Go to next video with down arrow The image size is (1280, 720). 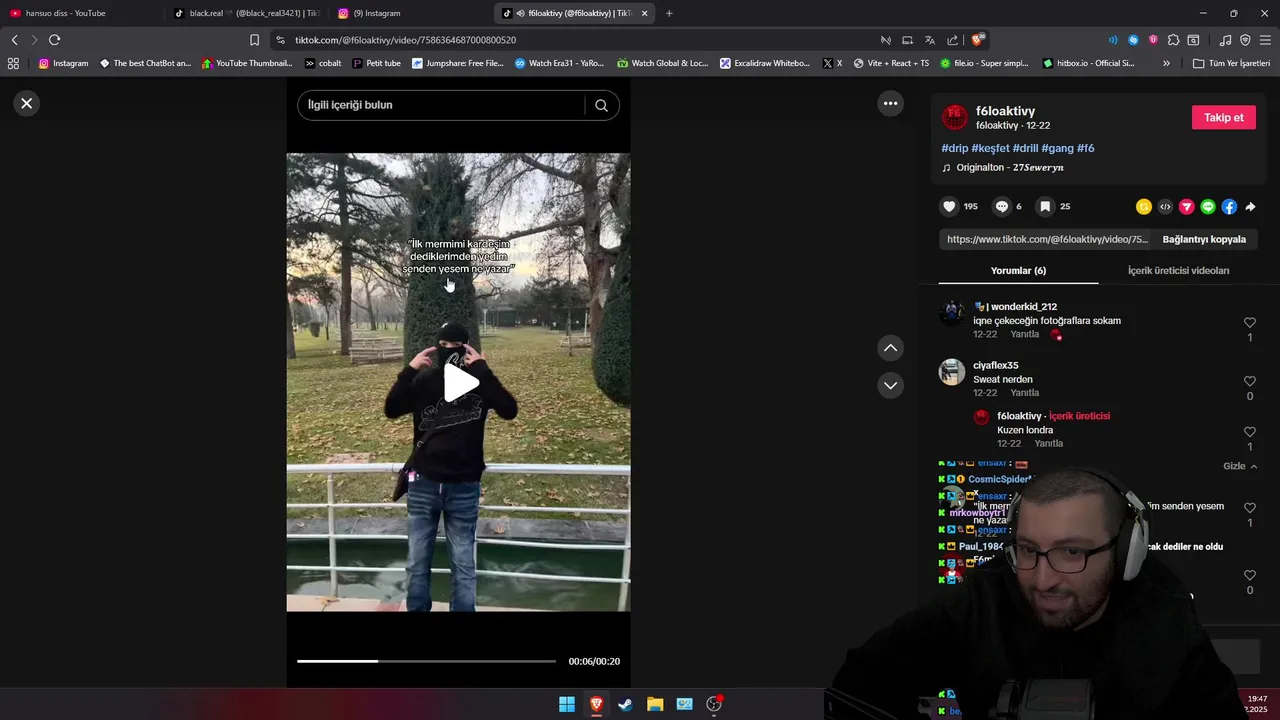point(890,385)
